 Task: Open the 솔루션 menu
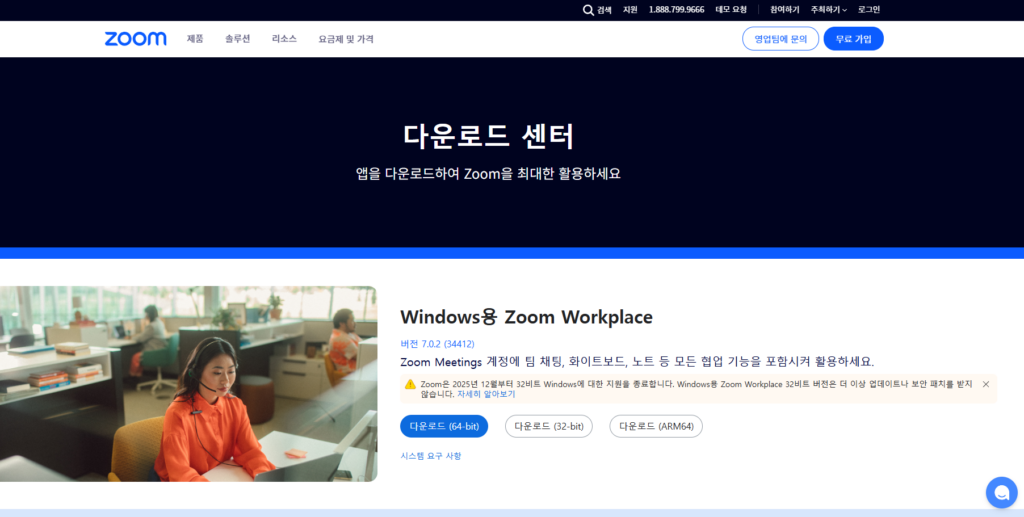coord(238,39)
